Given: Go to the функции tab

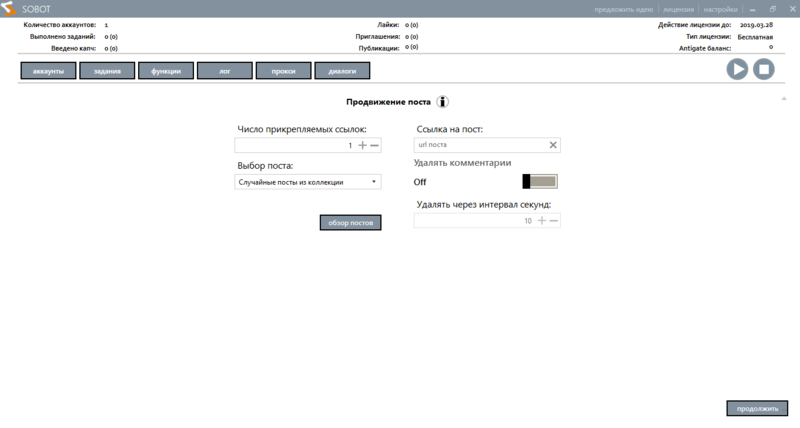Looking at the screenshot, I should [x=166, y=71].
